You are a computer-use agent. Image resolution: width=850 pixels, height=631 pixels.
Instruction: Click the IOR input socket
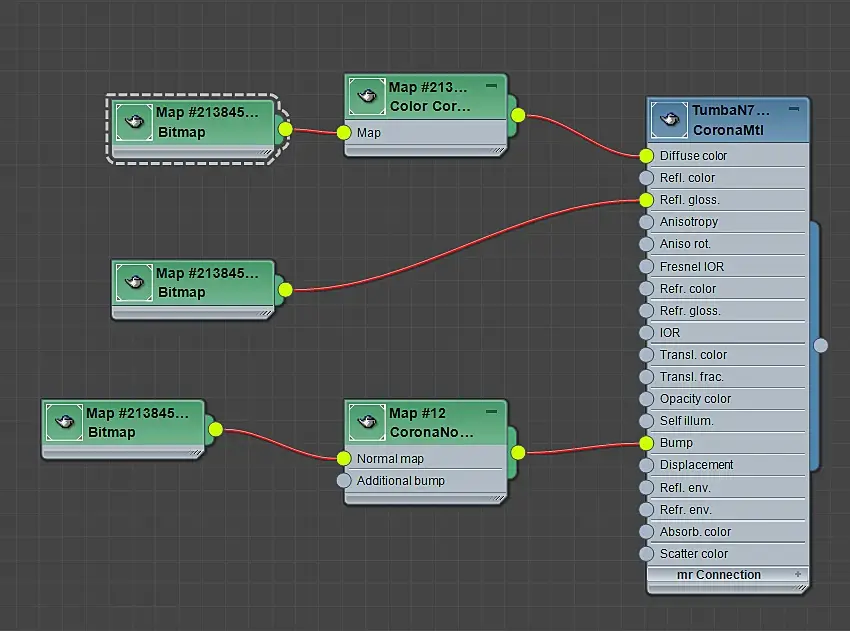[x=646, y=333]
